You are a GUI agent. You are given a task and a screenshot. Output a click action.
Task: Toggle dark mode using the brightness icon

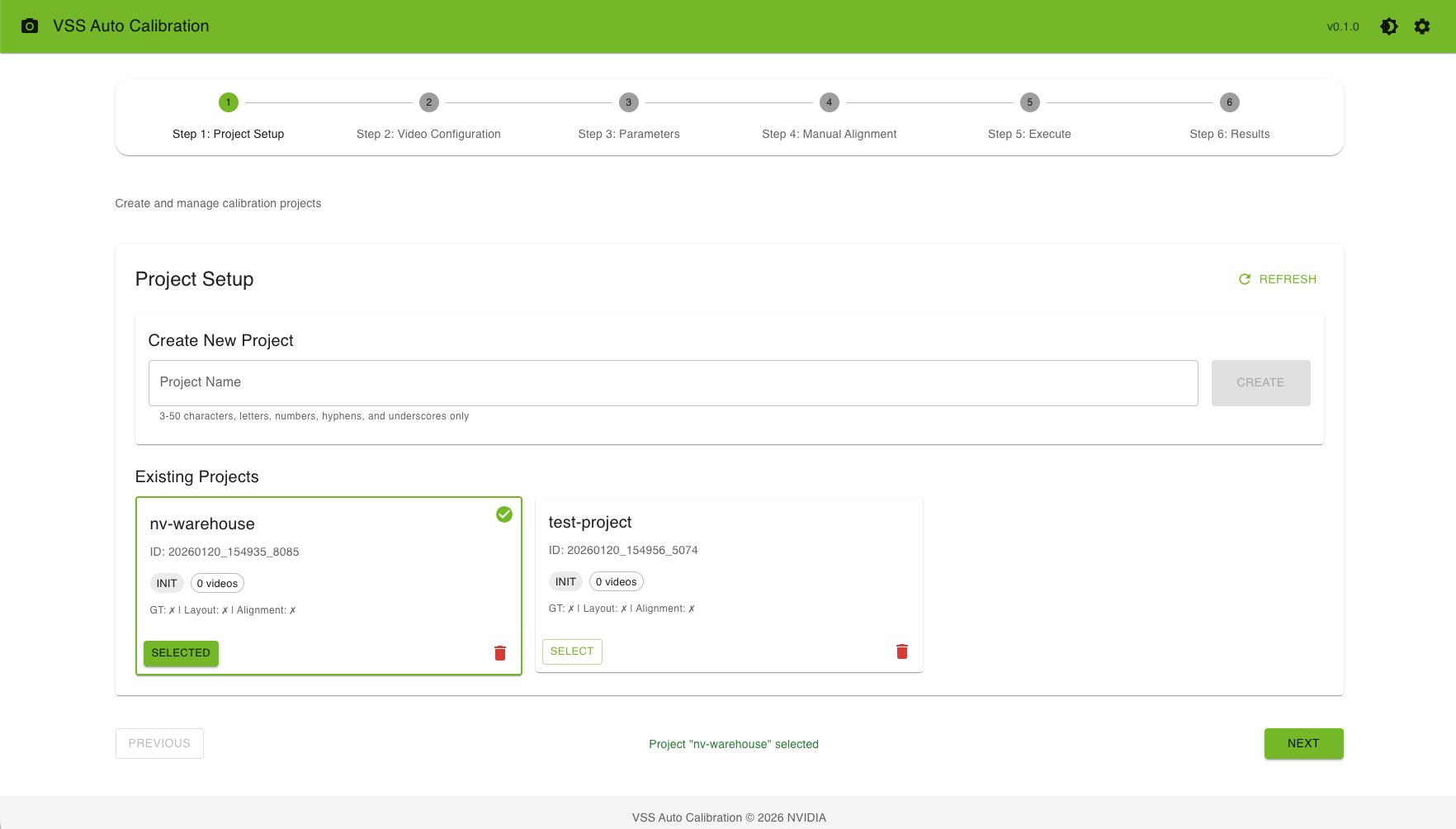tap(1389, 26)
